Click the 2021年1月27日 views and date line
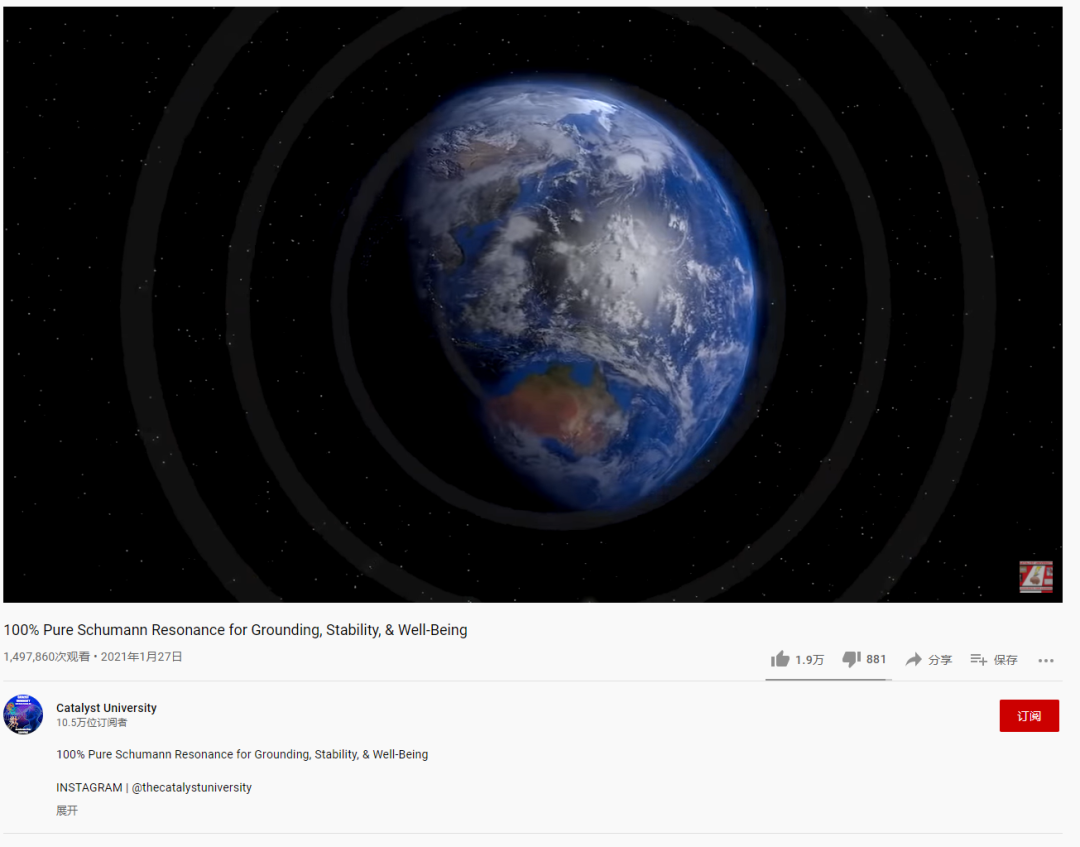This screenshot has height=847, width=1080. pyautogui.click(x=93, y=657)
